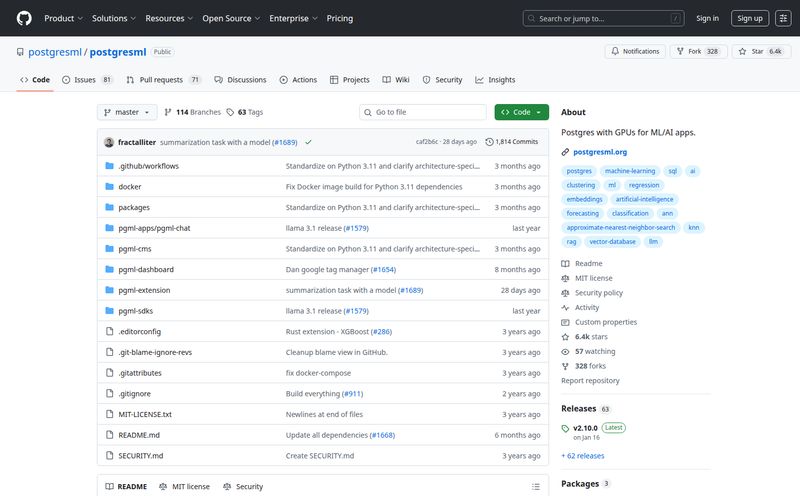Open the Security tab in repo navigation

point(442,80)
